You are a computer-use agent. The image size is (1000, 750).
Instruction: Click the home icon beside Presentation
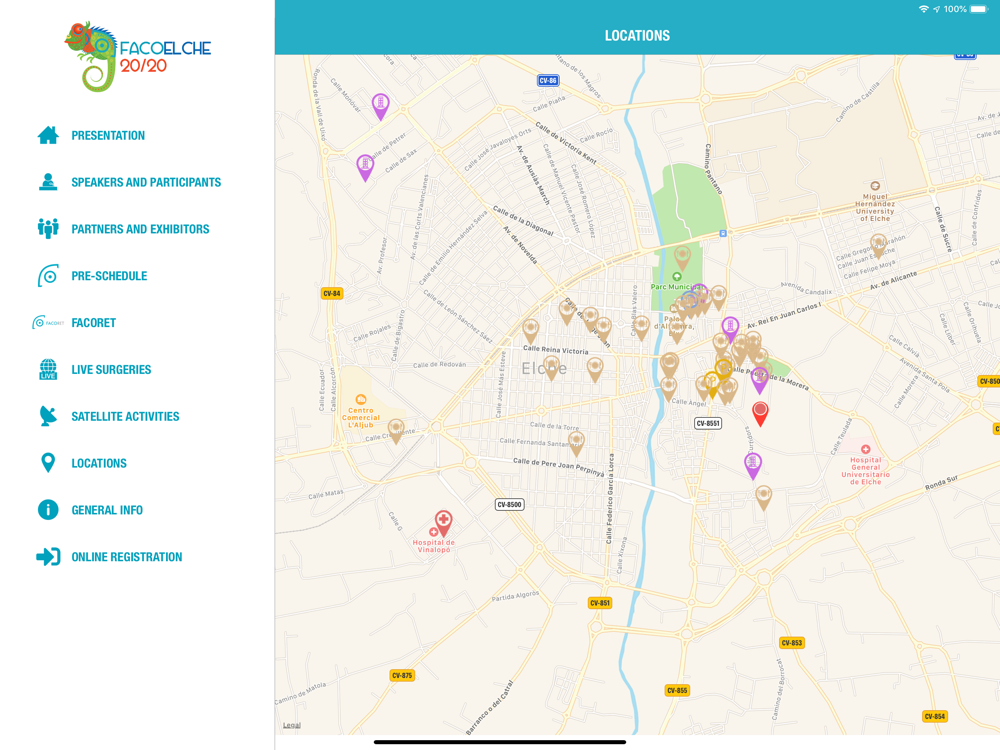pos(48,135)
